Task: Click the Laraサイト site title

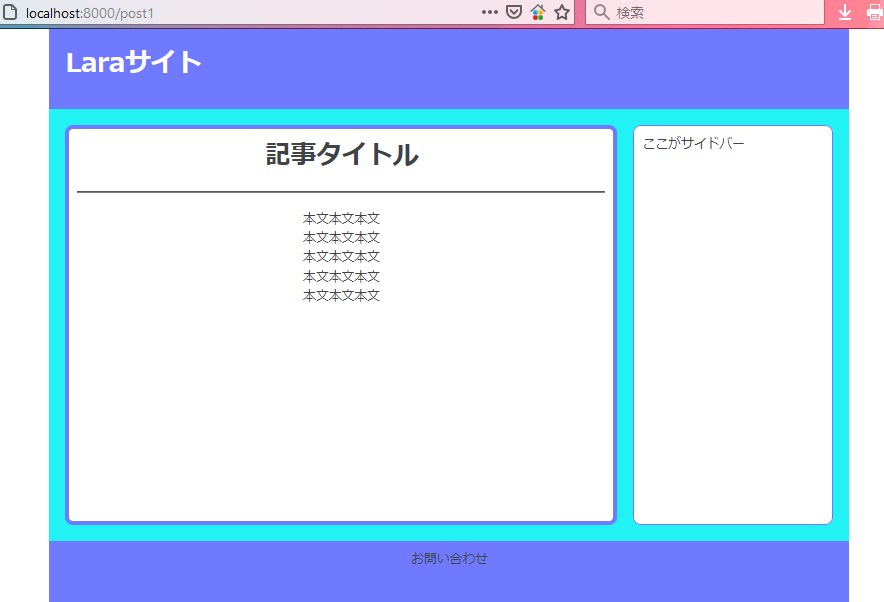Action: (x=134, y=63)
